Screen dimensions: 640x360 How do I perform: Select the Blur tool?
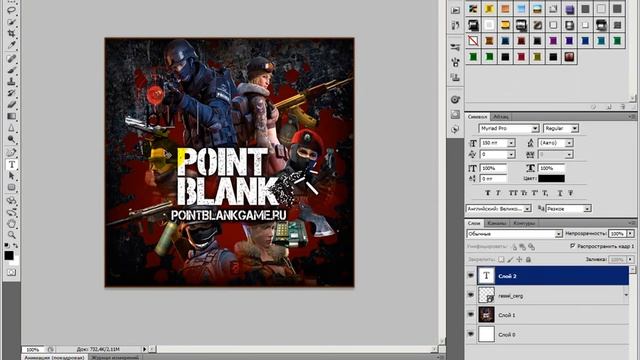pyautogui.click(x=11, y=128)
